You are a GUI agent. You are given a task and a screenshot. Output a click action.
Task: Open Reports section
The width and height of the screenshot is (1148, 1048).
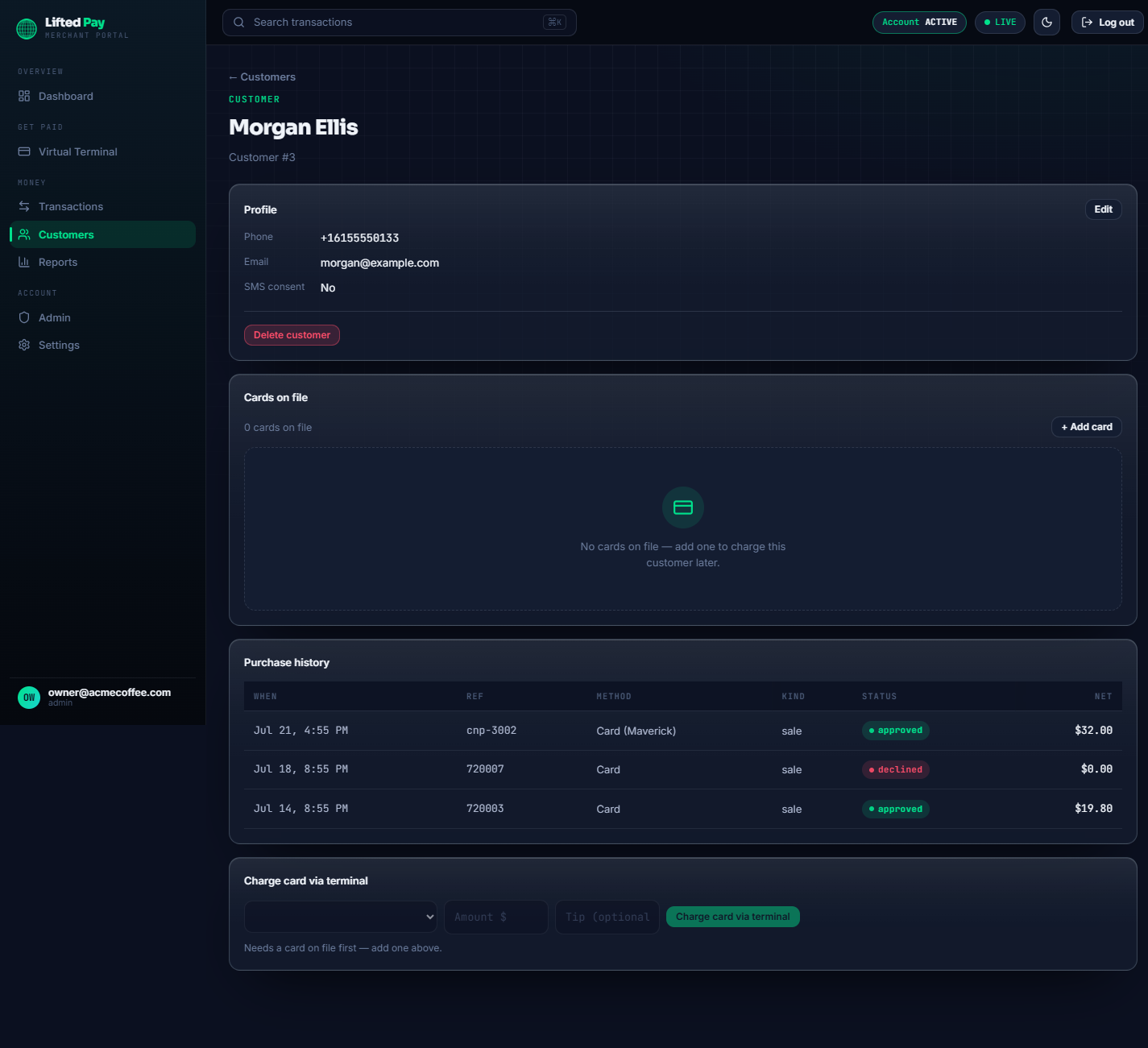[103, 262]
